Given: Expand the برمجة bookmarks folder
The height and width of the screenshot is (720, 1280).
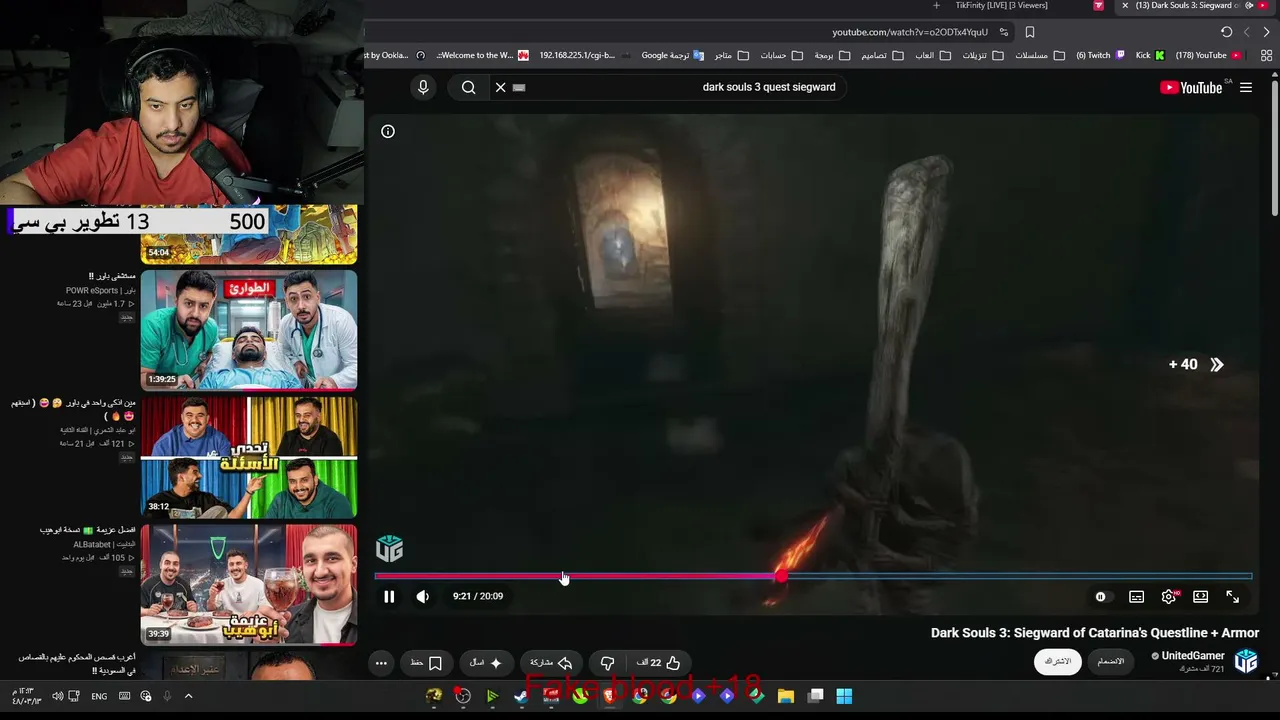Looking at the screenshot, I should pos(832,56).
